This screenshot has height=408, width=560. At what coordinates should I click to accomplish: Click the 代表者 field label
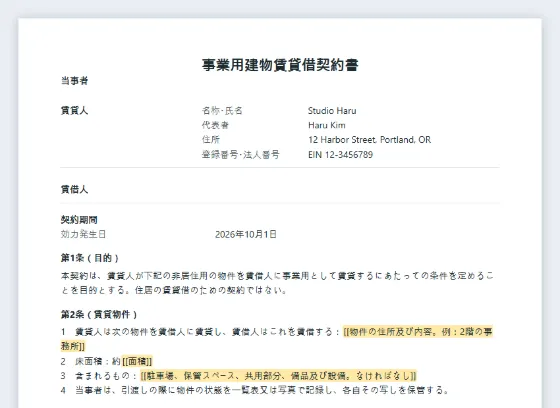[215, 125]
